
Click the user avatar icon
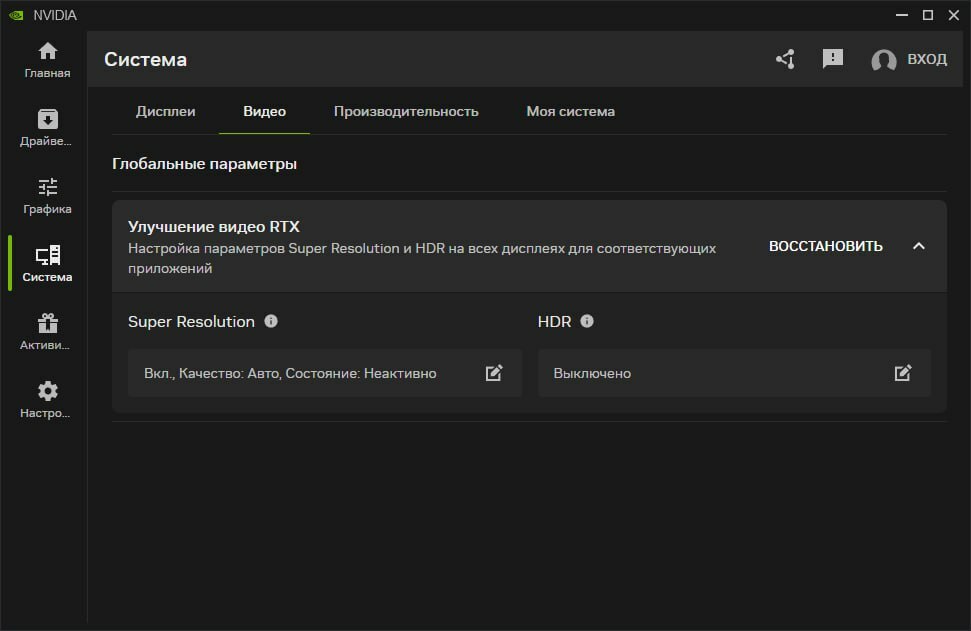(x=883, y=60)
